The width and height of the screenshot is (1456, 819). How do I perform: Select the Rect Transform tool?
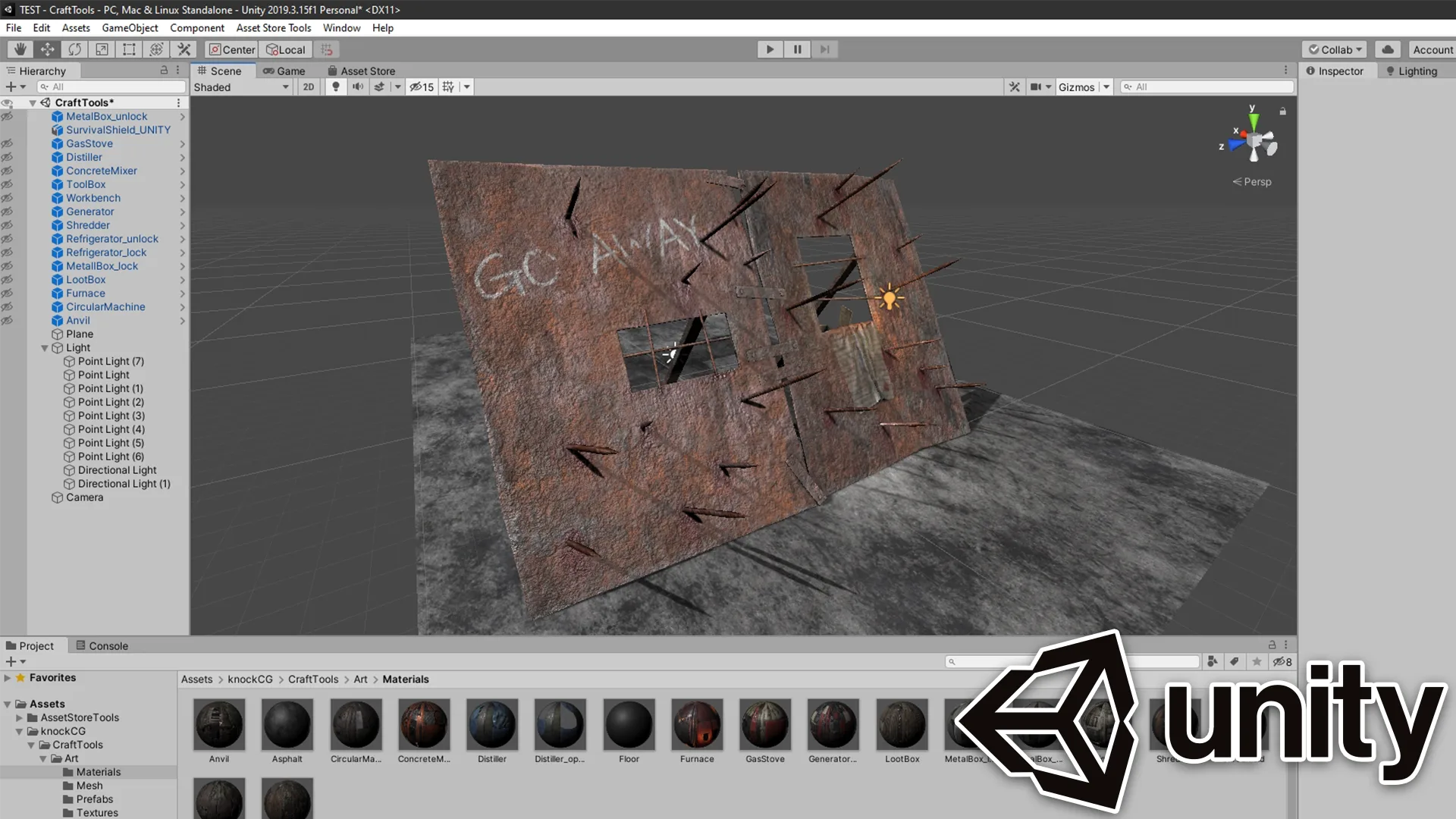point(129,49)
